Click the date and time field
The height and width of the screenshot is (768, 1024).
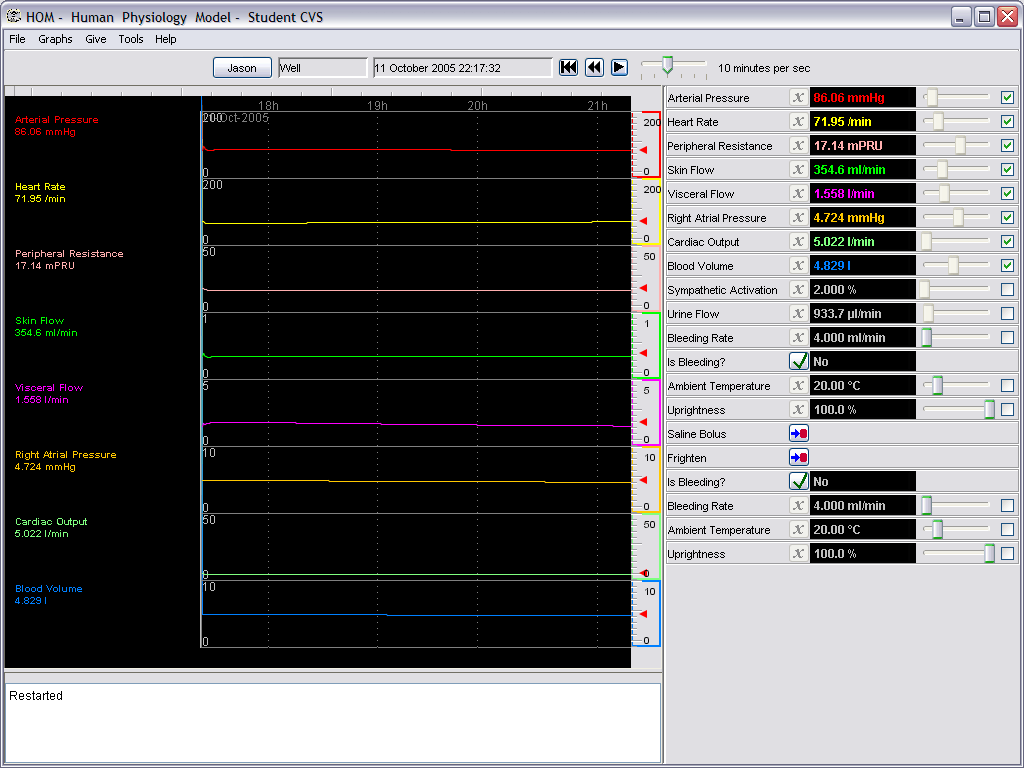[x=461, y=68]
